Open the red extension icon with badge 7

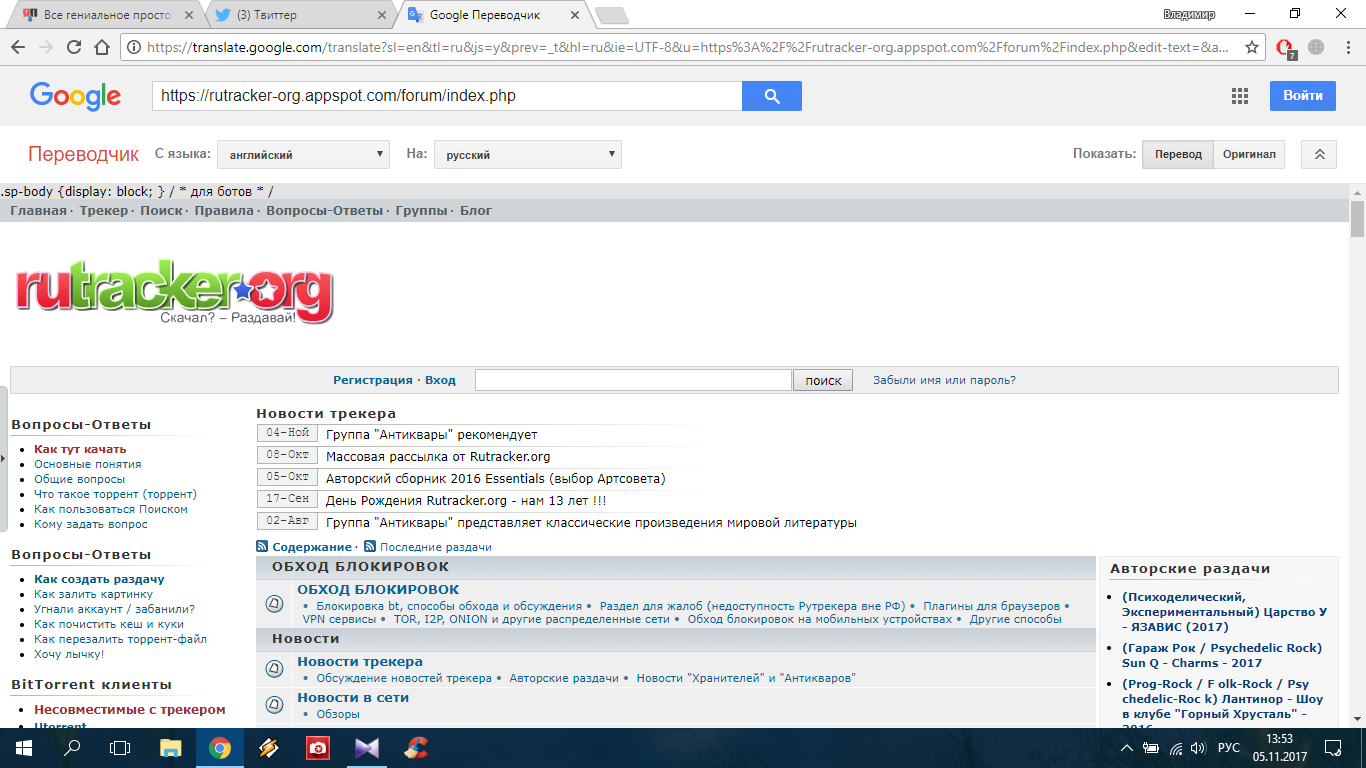point(1287,48)
